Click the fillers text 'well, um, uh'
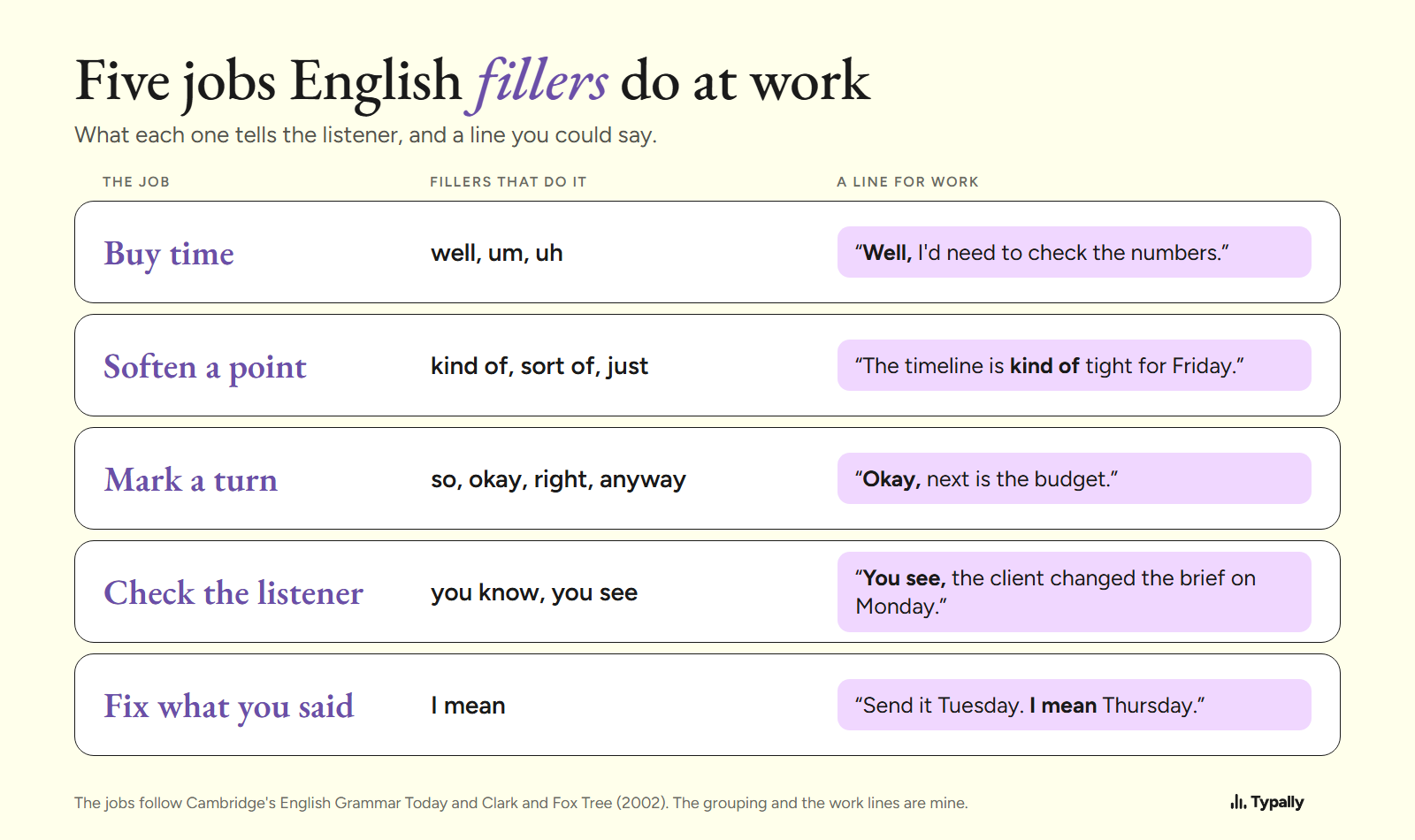This screenshot has width=1415, height=840. [497, 253]
